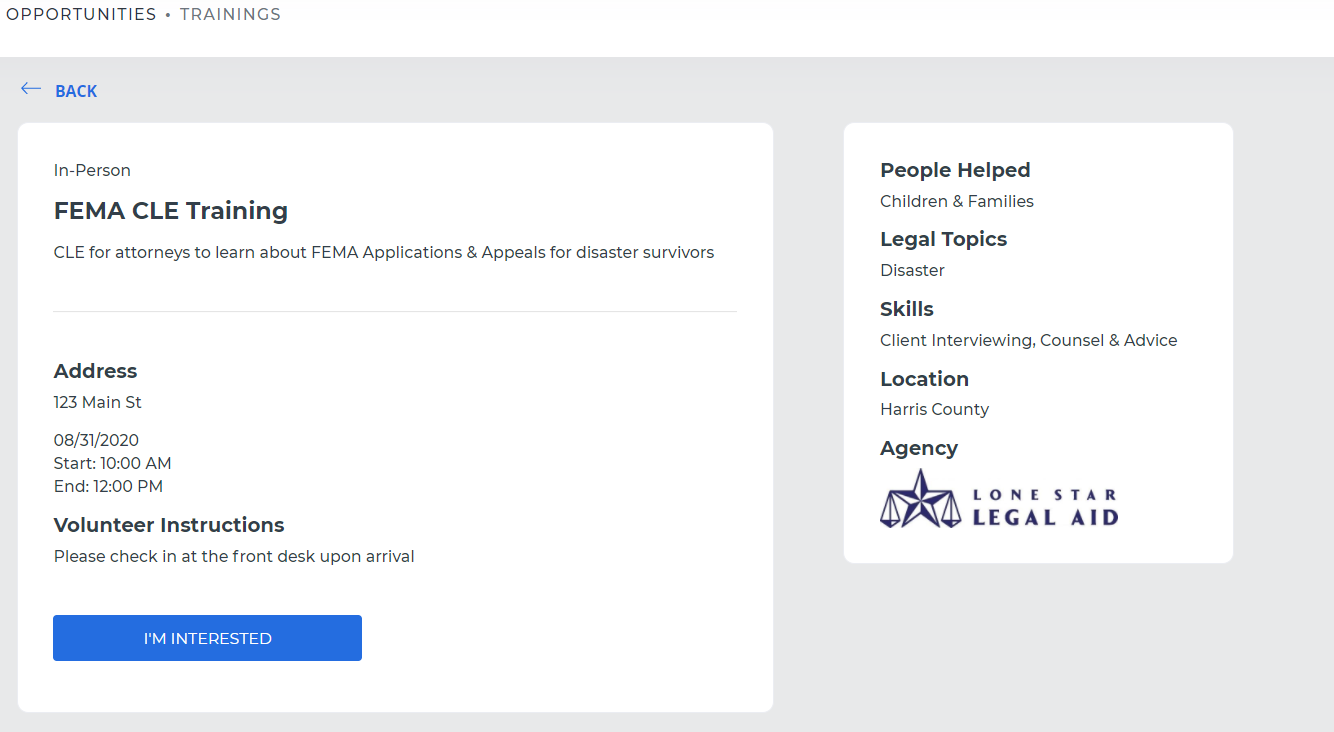
Task: Click the Disaster legal topic
Action: (912, 270)
